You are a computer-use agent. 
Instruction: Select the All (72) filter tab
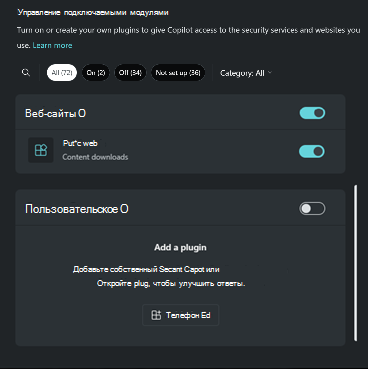(62, 73)
